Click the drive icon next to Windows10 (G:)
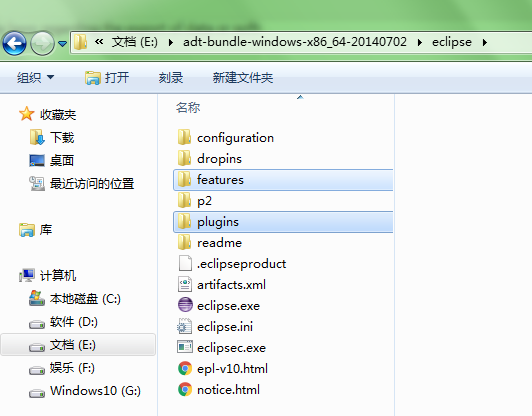This screenshot has width=532, height=416. point(37,393)
